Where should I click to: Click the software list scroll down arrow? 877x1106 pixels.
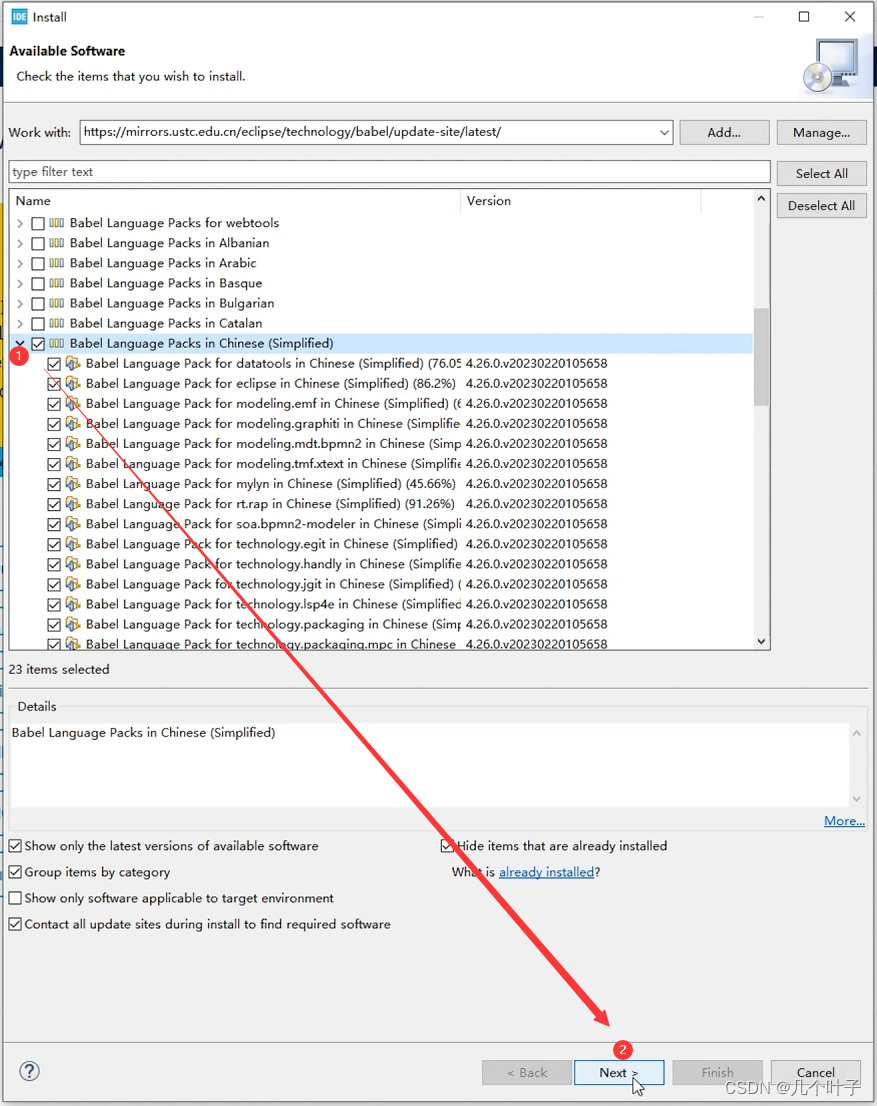pyautogui.click(x=761, y=641)
